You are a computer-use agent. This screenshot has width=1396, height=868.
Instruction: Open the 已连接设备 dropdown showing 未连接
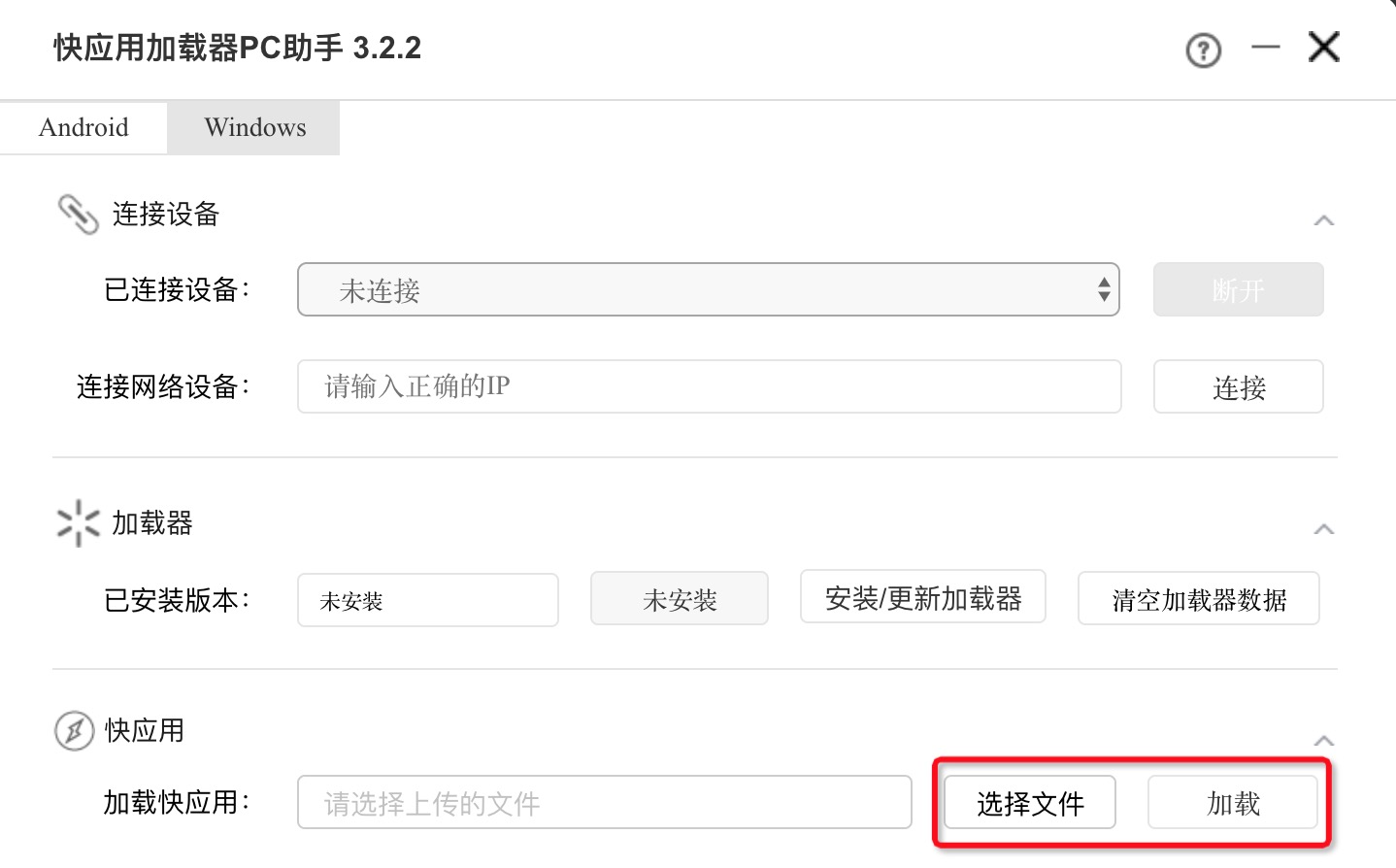pos(708,289)
